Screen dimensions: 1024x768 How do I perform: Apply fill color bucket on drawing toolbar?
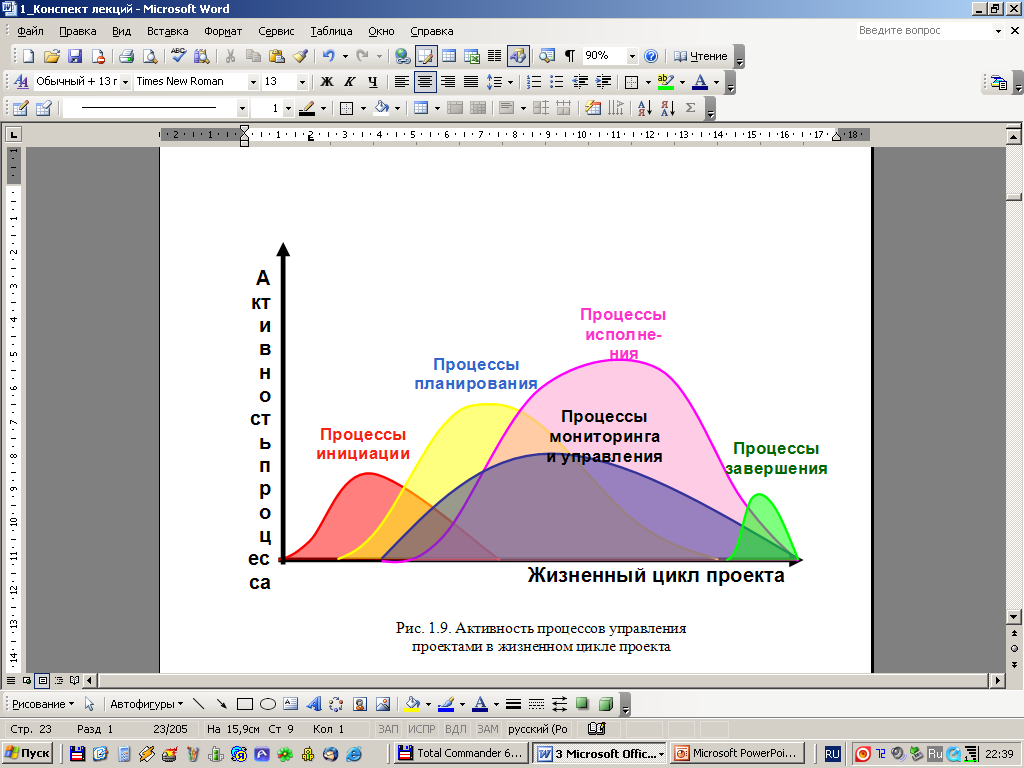(x=412, y=704)
